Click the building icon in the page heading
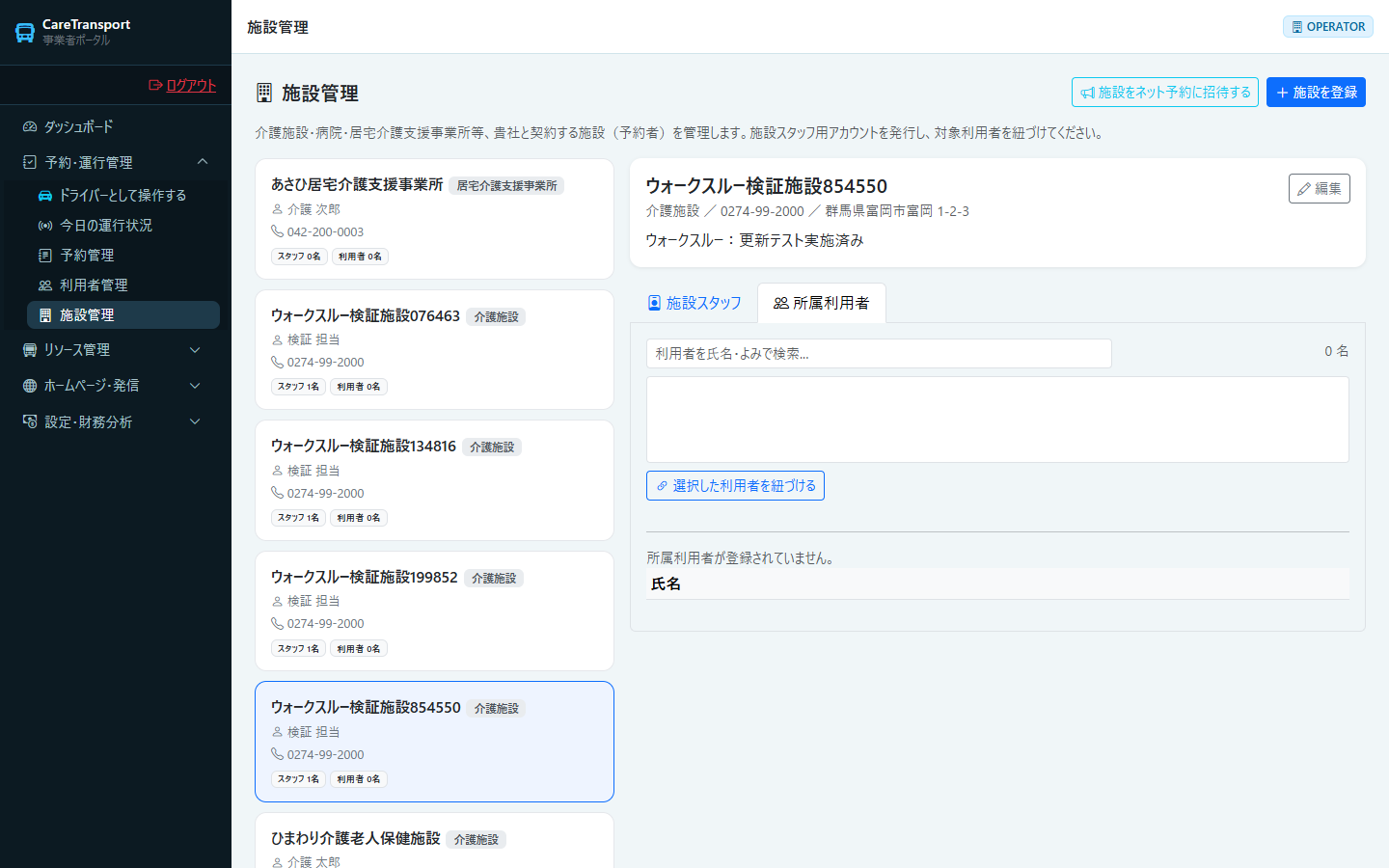This screenshot has width=1389, height=868. point(264,93)
